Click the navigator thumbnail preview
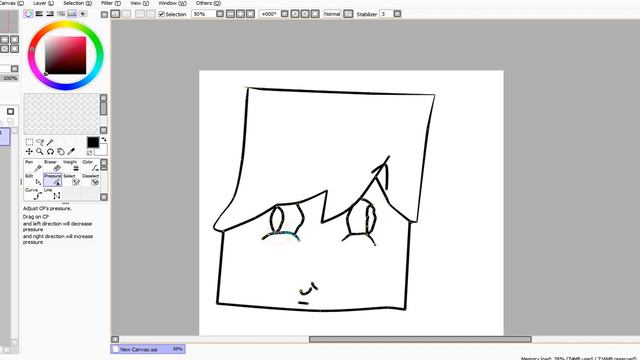This screenshot has width=640, height=360. coord(9,21)
